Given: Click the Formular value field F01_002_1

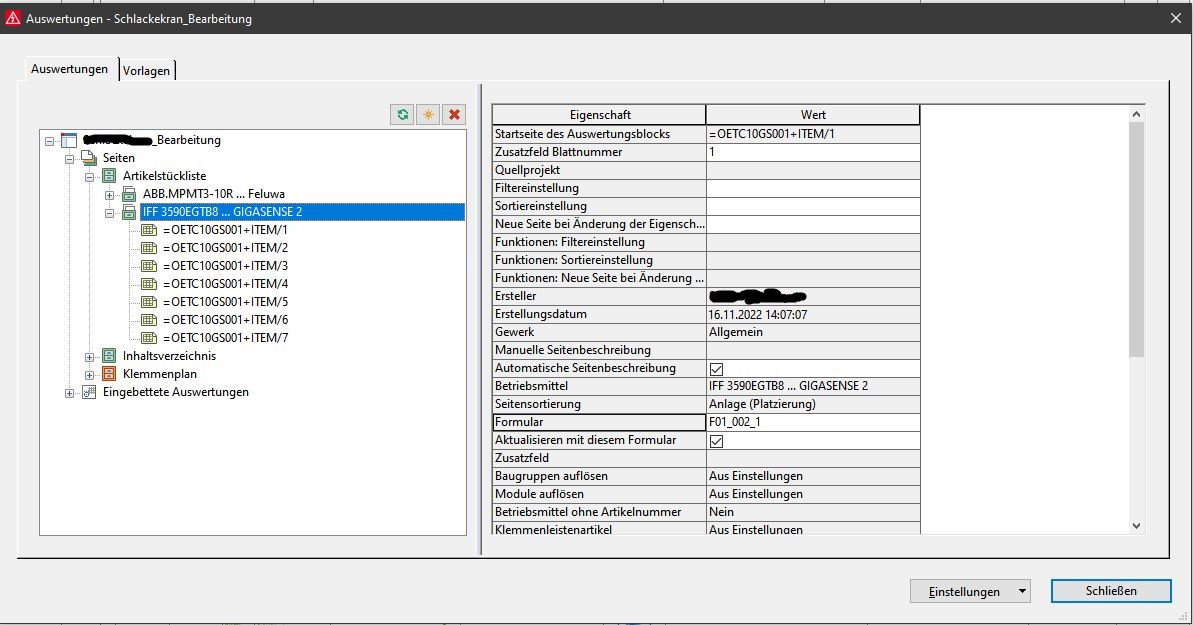Looking at the screenshot, I should click(812, 423).
